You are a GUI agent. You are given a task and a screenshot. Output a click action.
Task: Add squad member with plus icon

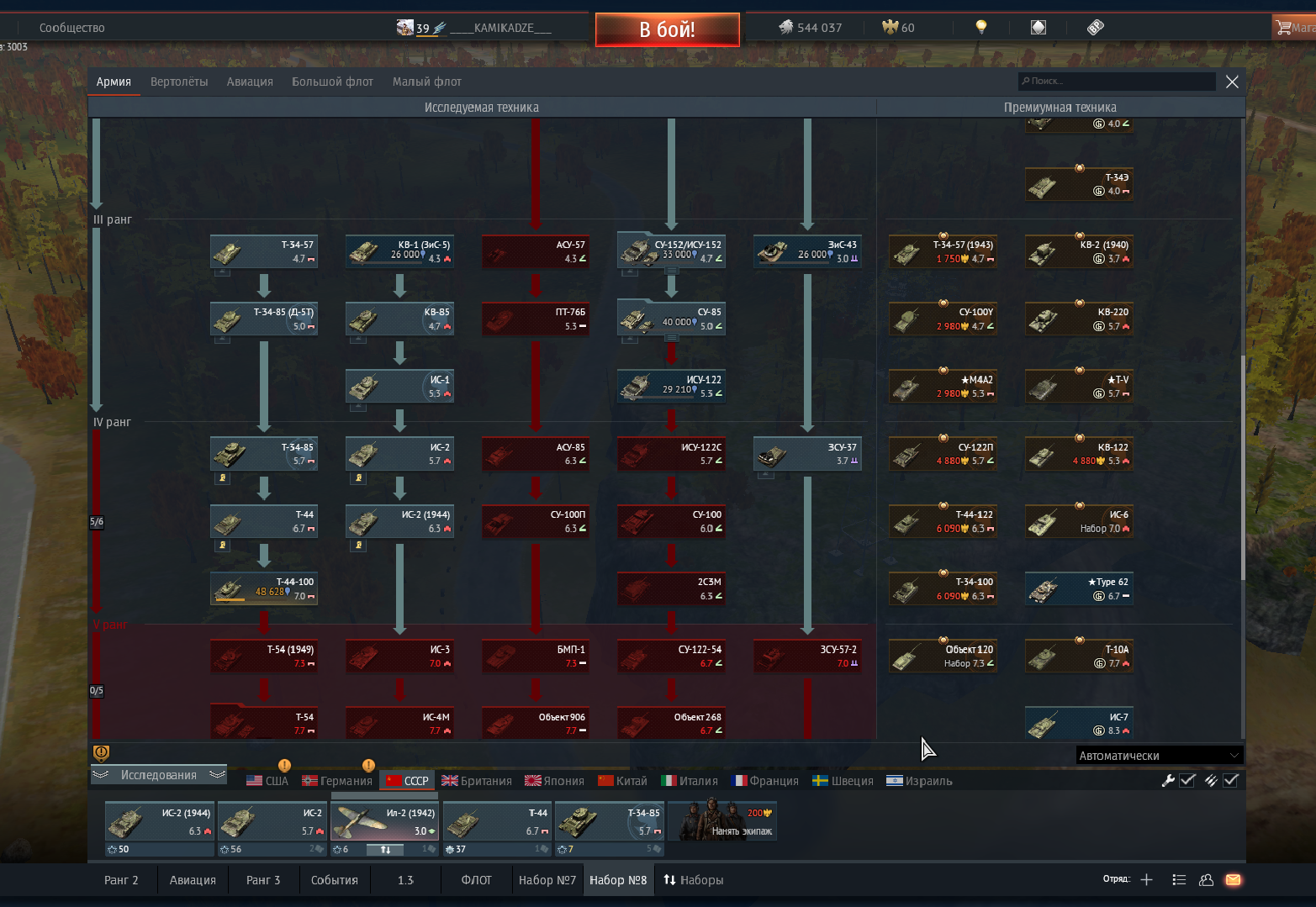point(1146,879)
